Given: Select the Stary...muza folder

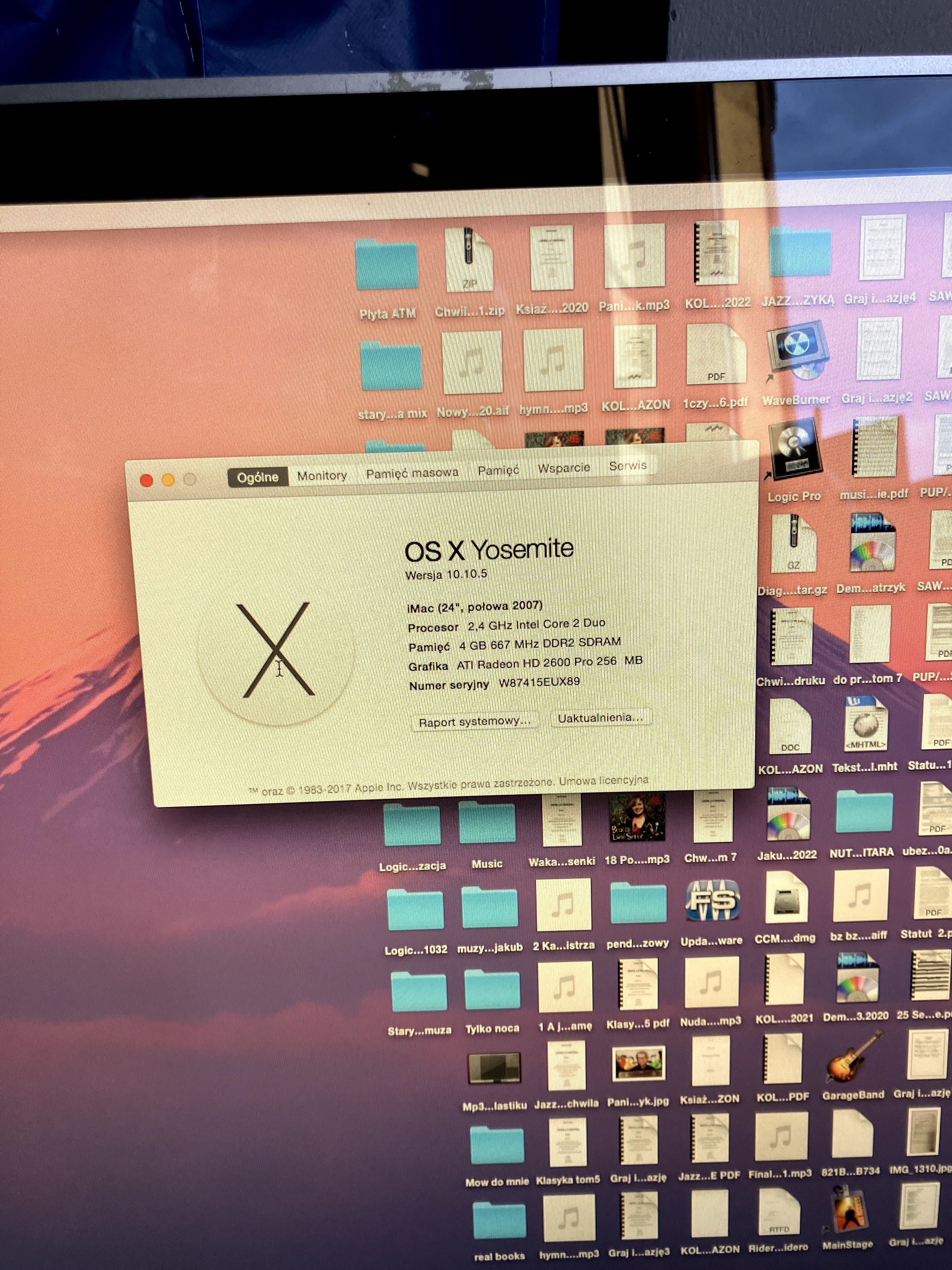Looking at the screenshot, I should pyautogui.click(x=418, y=992).
